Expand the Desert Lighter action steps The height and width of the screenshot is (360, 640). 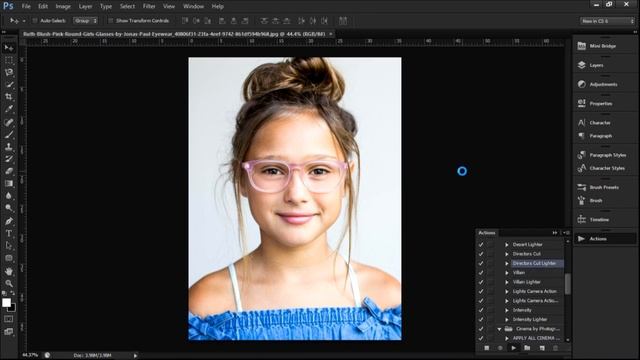point(507,244)
